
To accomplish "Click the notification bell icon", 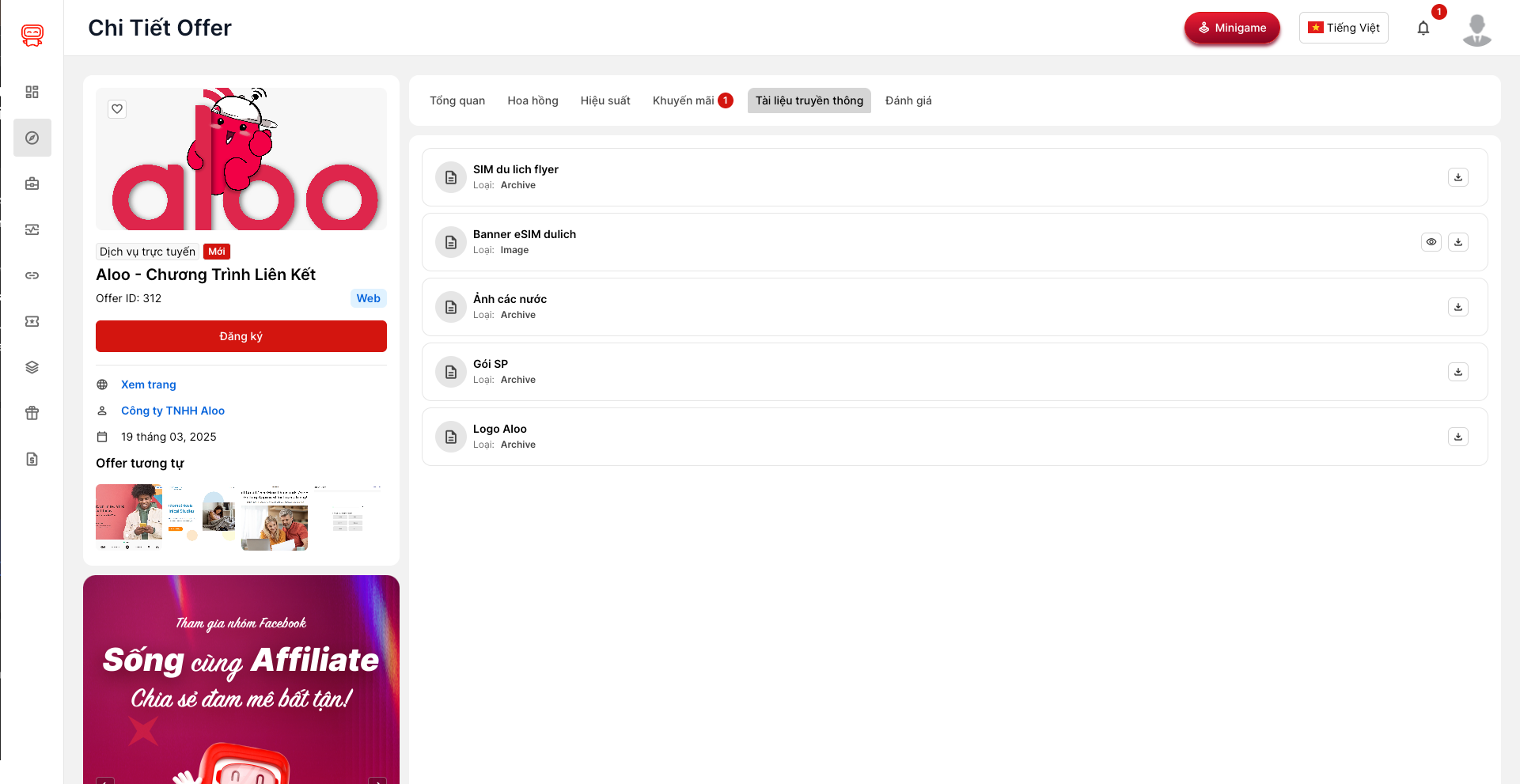I will (1423, 28).
